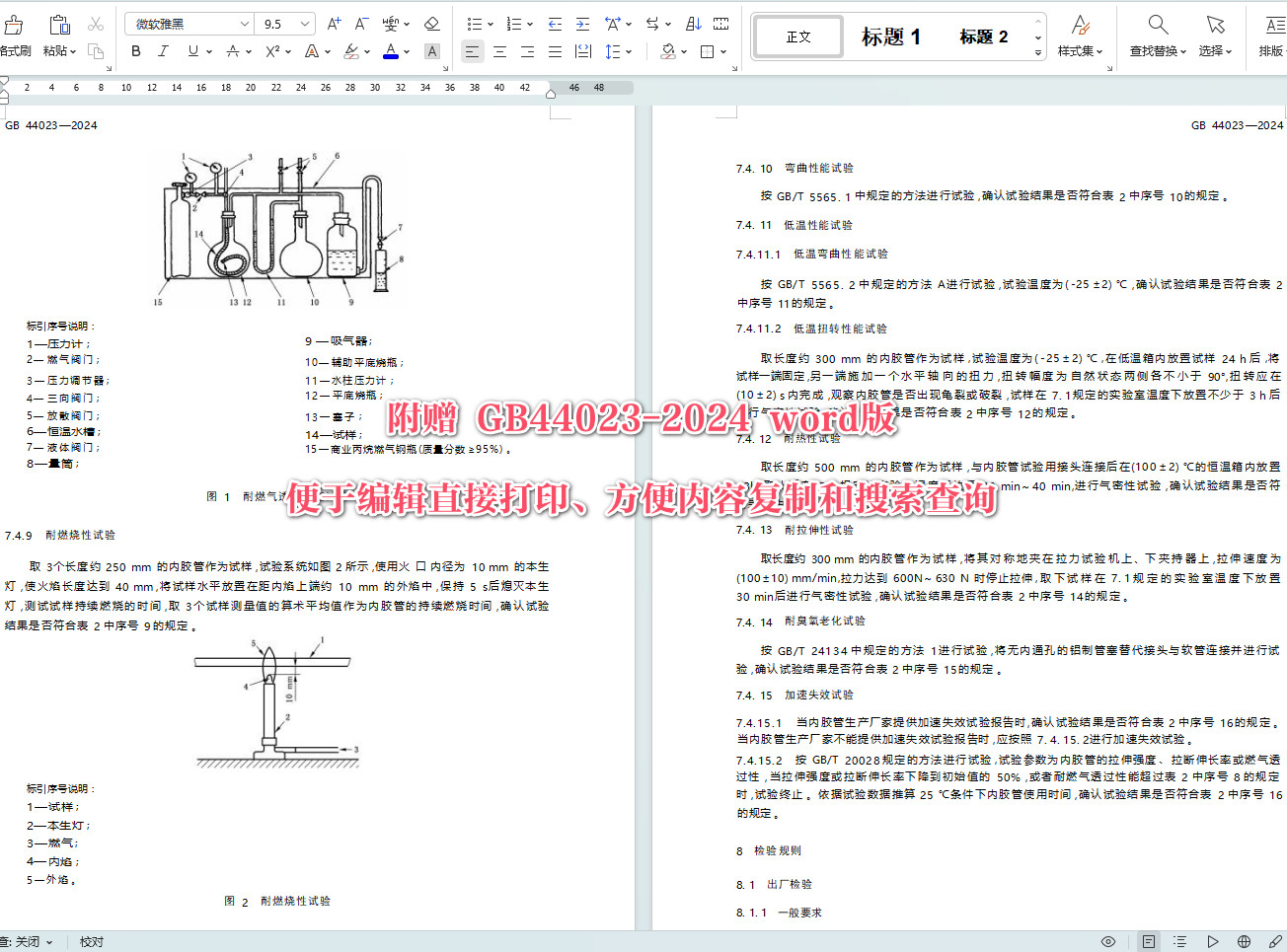Click the scissors Cut icon

pyautogui.click(x=96, y=25)
